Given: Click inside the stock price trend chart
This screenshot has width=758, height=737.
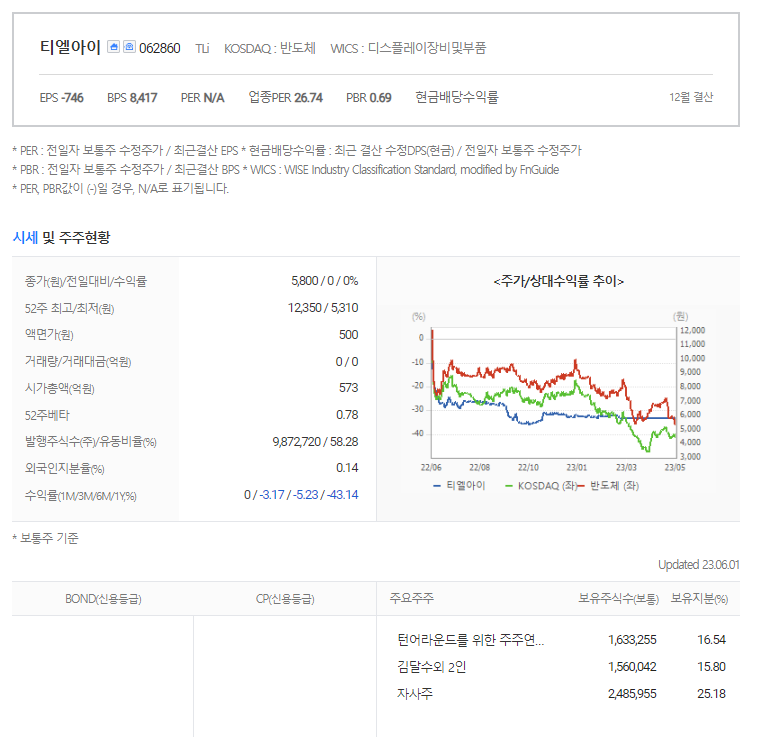Looking at the screenshot, I should tap(554, 392).
